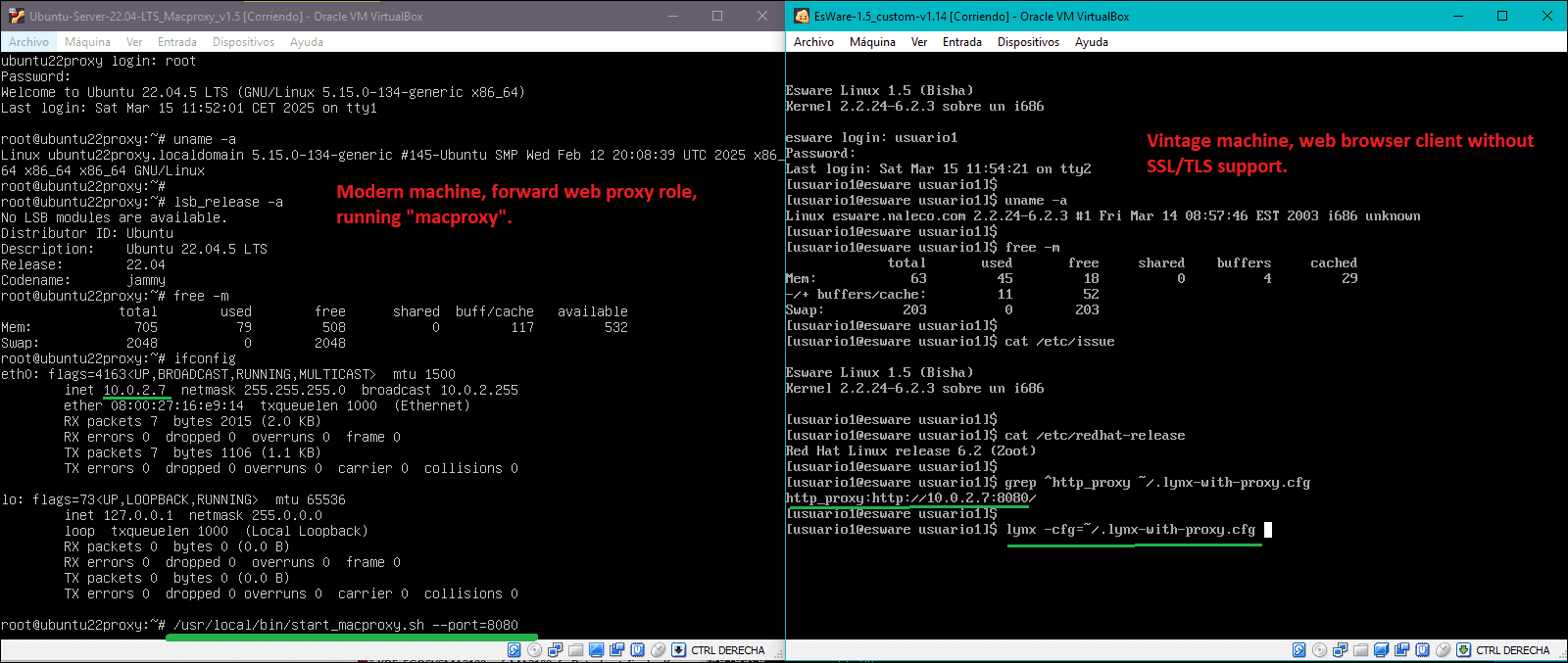Click the EsWare-1.5_custom window title text
Screen dimensions: 1568x663
click(971, 17)
